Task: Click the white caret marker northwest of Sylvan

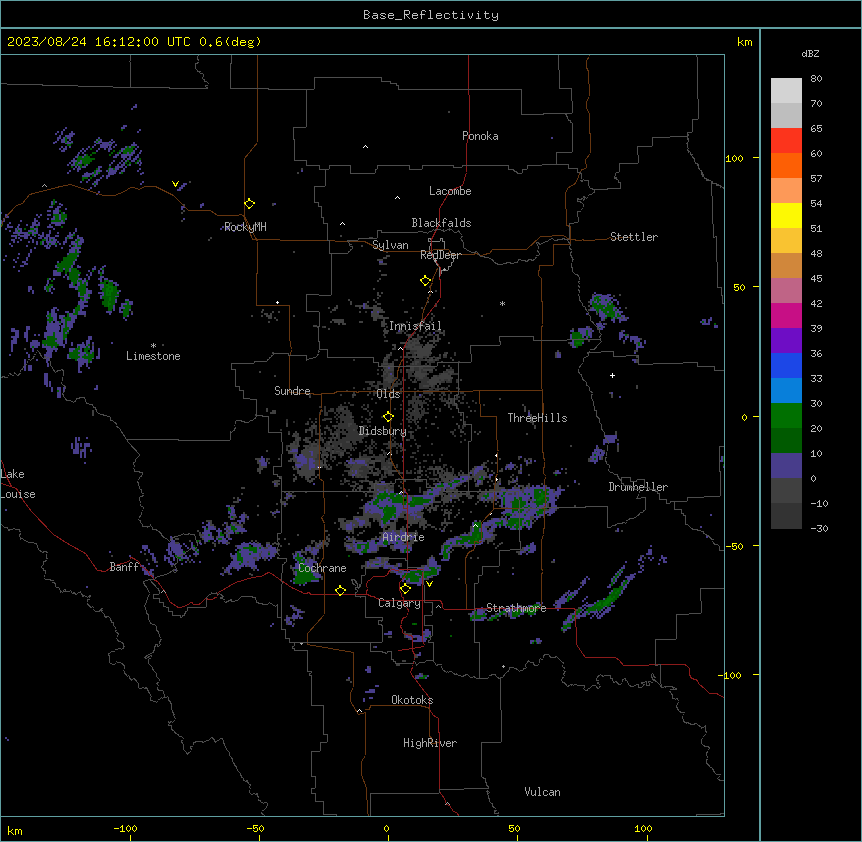Action: coord(342,224)
